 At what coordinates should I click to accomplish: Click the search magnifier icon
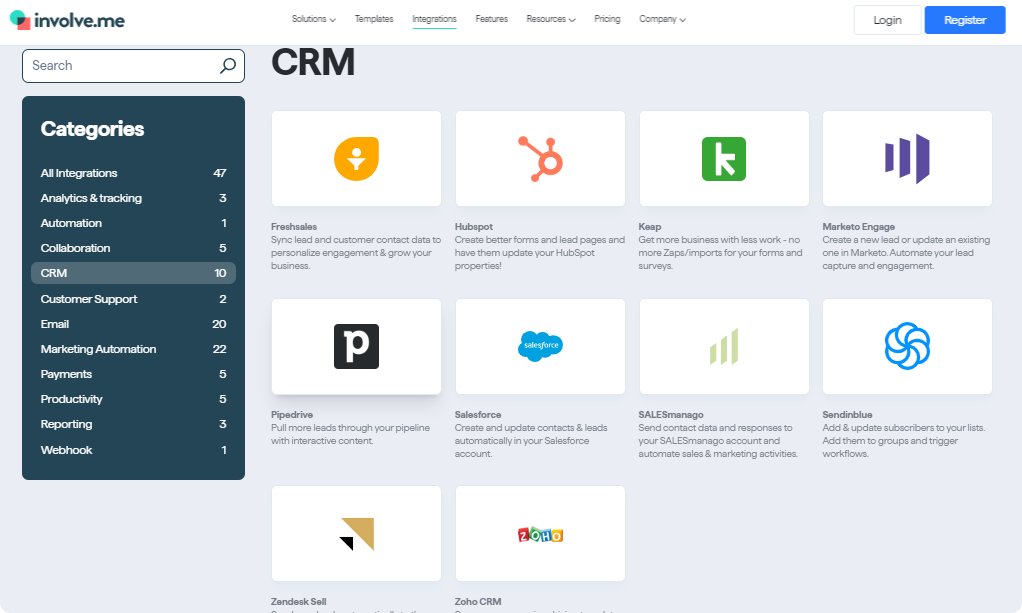[227, 66]
